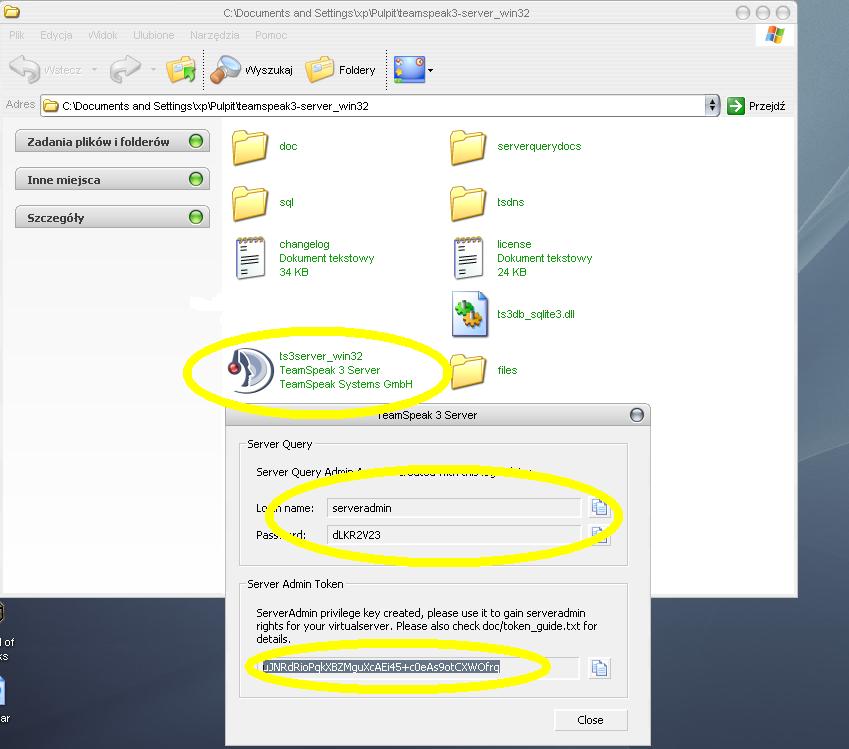Image resolution: width=849 pixels, height=749 pixels.
Task: Select the license file name text
Action: coord(514,244)
